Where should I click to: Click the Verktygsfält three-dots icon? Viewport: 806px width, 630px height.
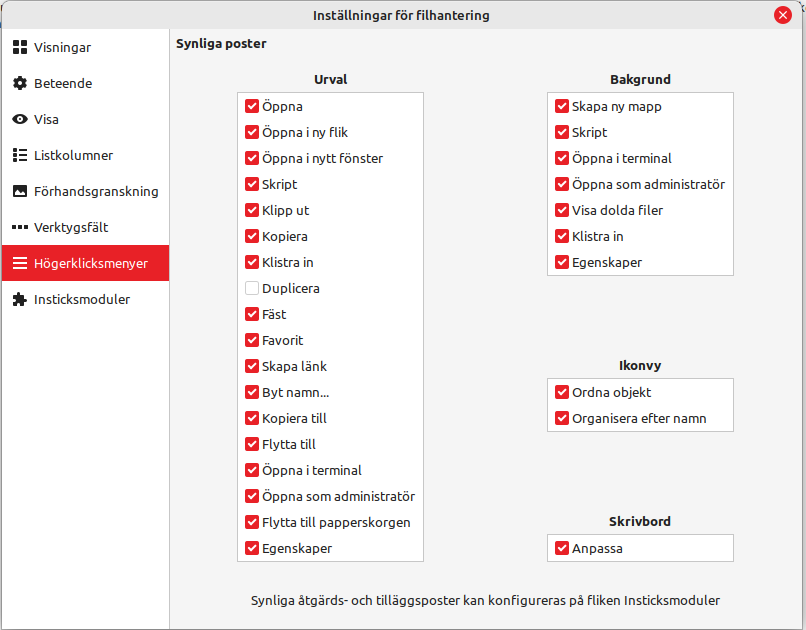(20, 227)
